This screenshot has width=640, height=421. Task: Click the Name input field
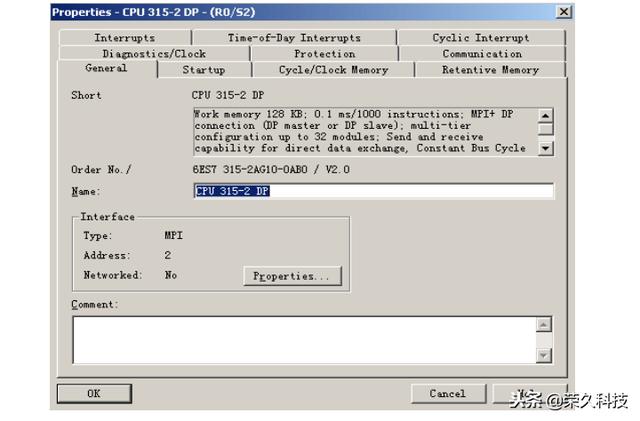coord(373,191)
